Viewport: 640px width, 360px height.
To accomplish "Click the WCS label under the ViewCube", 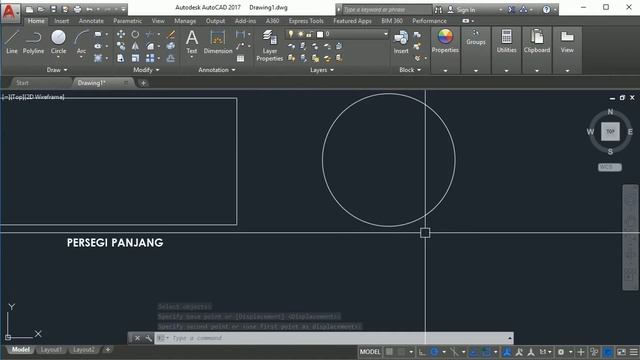I will tap(610, 167).
